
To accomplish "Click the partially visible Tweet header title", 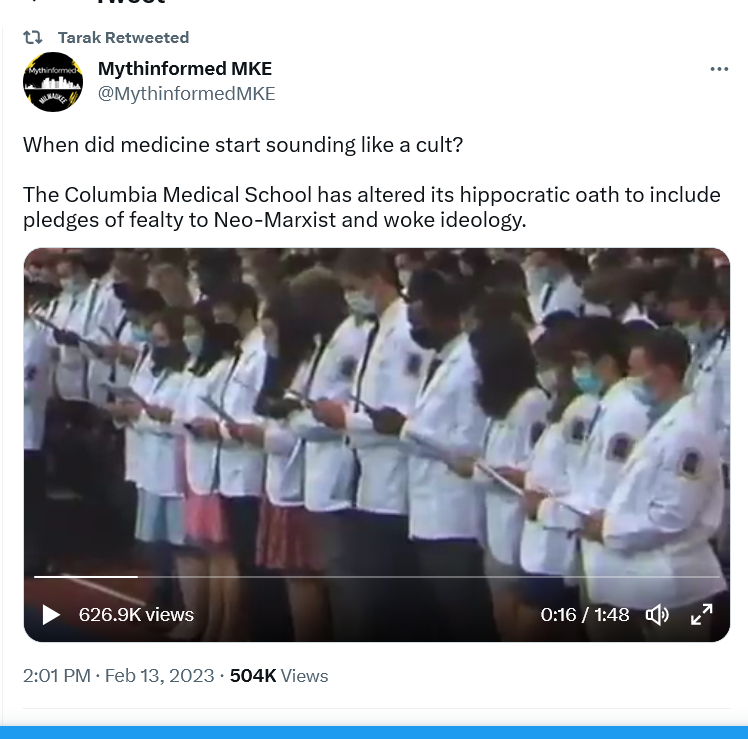I will click(x=131, y=2).
